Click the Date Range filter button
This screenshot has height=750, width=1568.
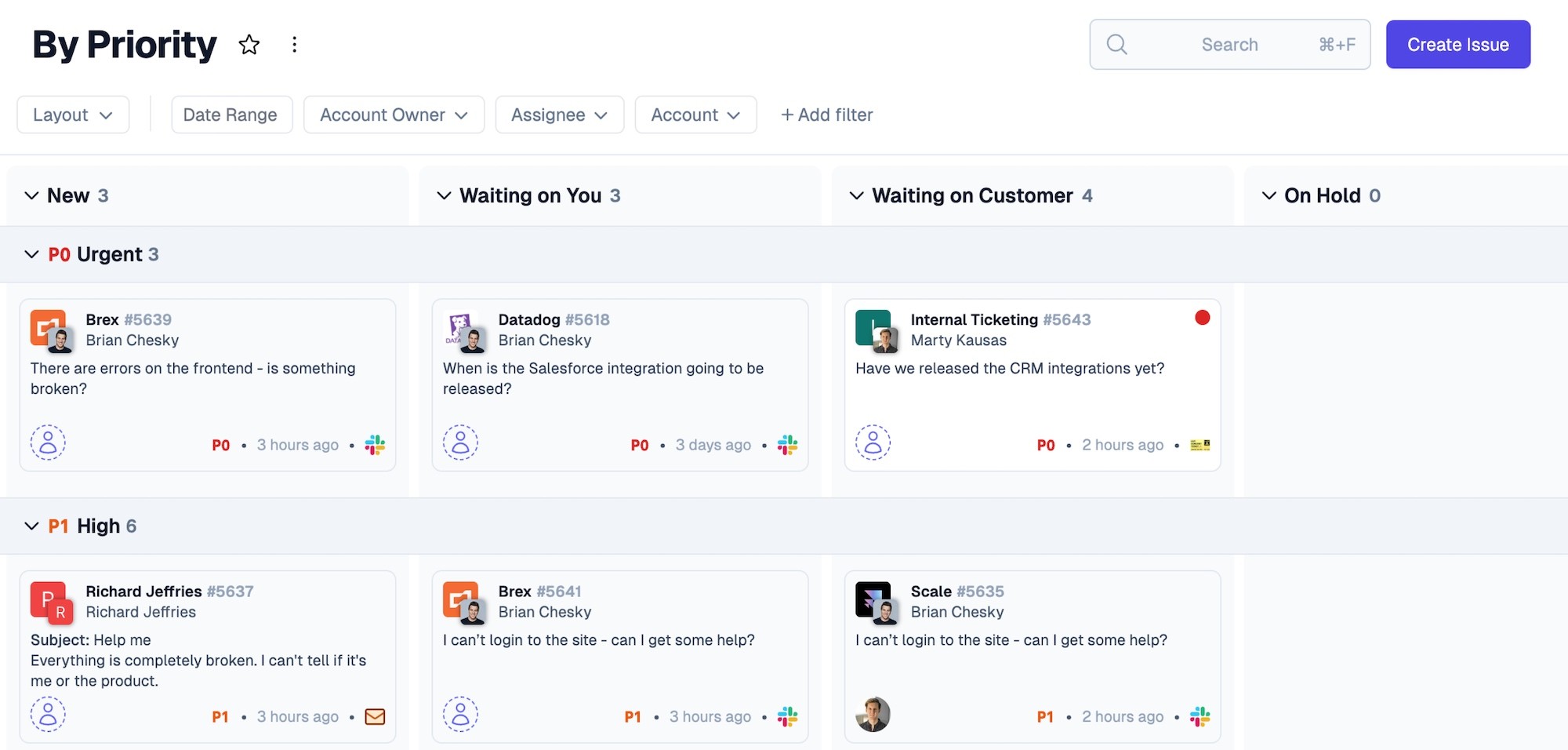point(231,115)
